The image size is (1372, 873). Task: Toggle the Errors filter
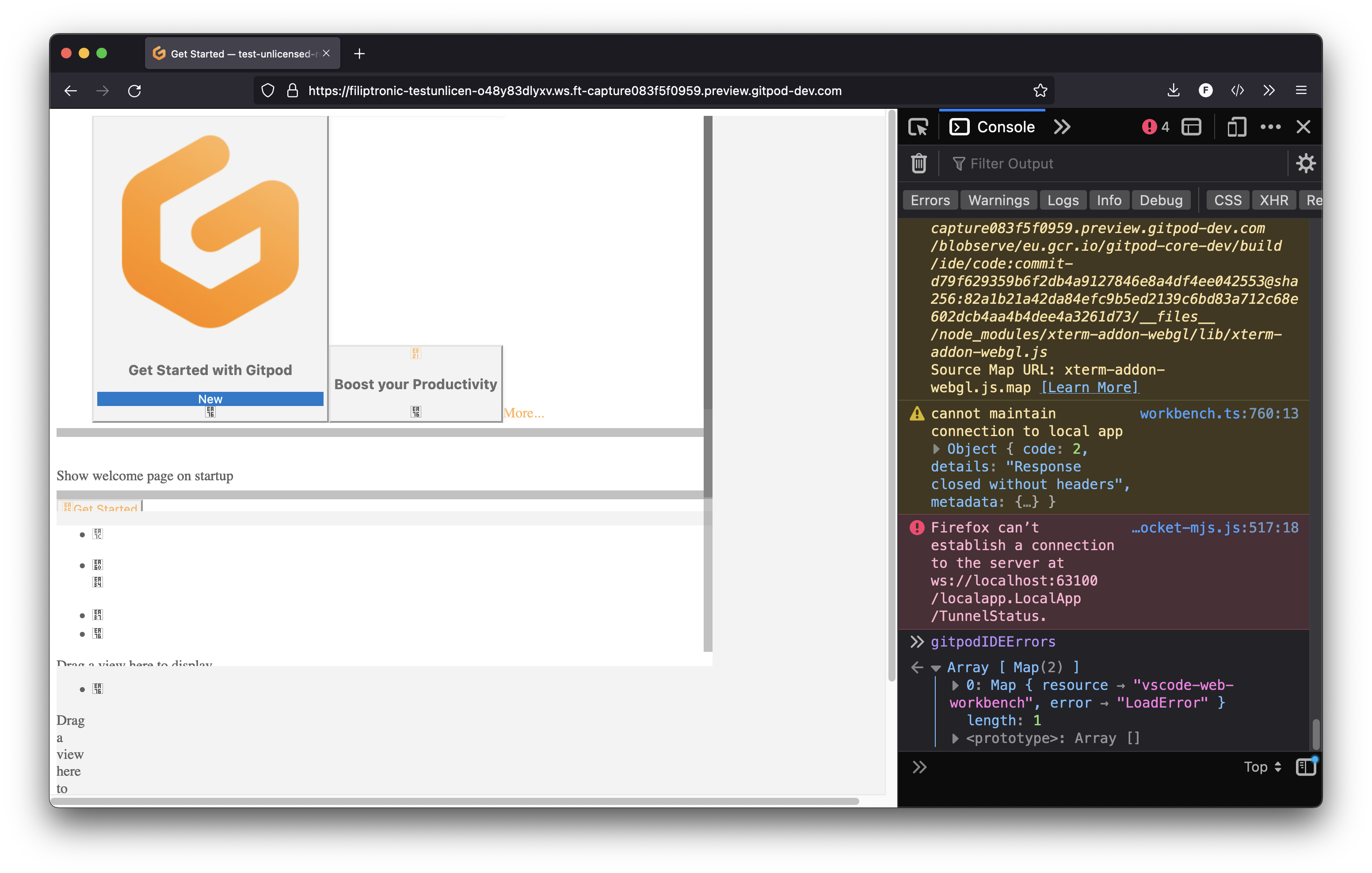click(x=930, y=200)
